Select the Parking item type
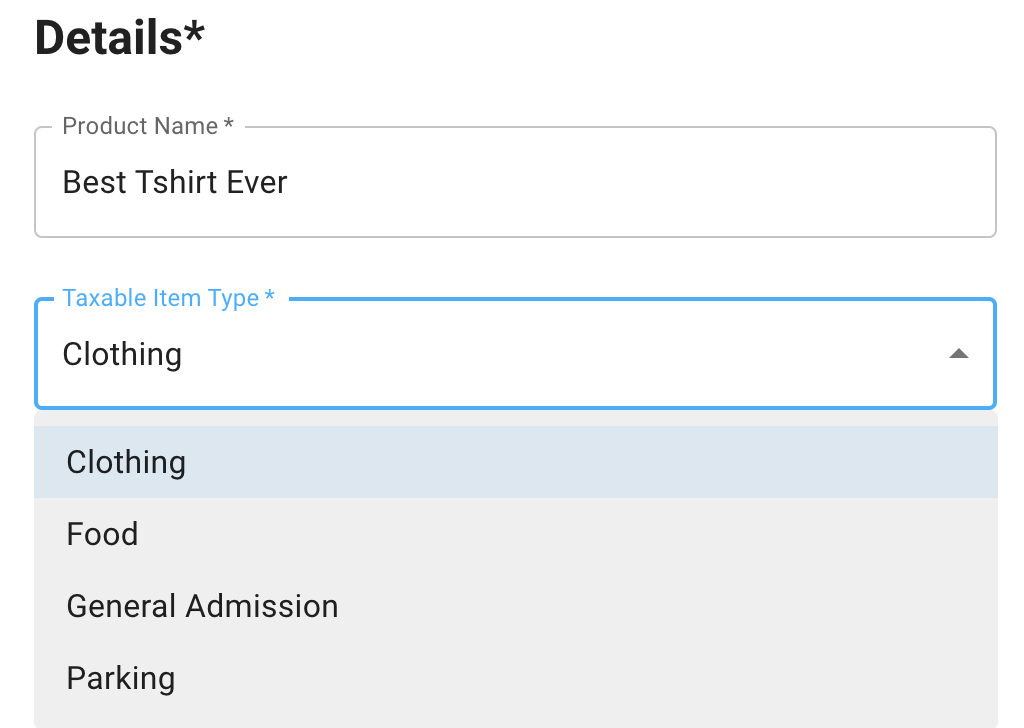 (x=120, y=678)
